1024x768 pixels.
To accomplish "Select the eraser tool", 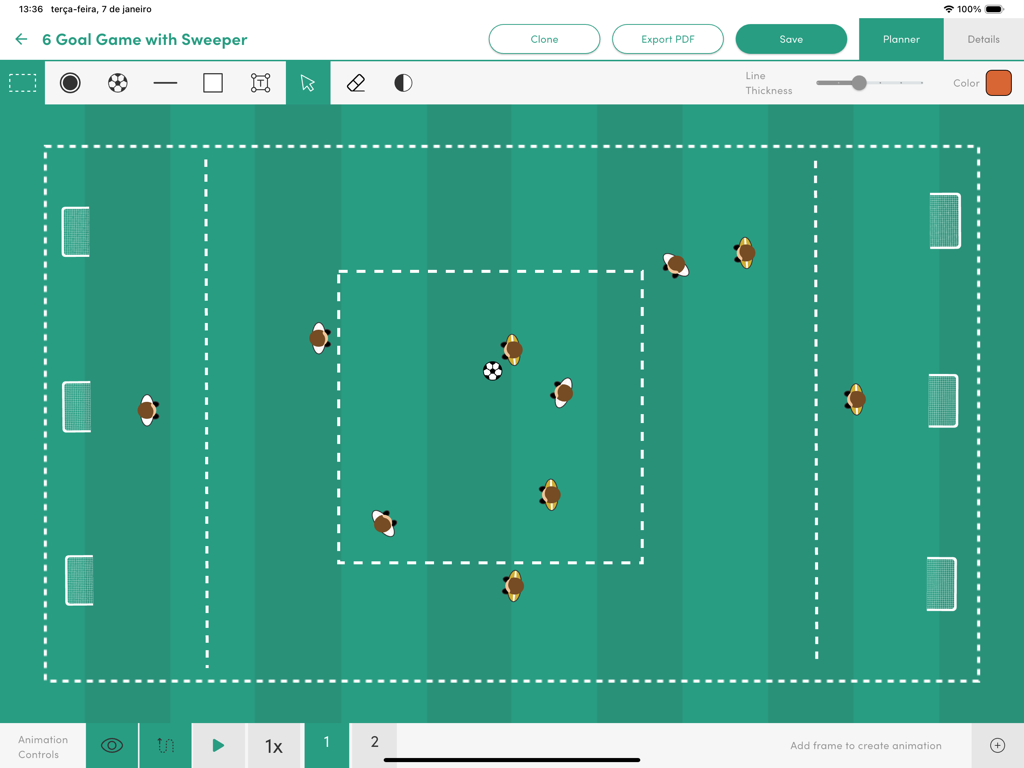I will (x=355, y=83).
